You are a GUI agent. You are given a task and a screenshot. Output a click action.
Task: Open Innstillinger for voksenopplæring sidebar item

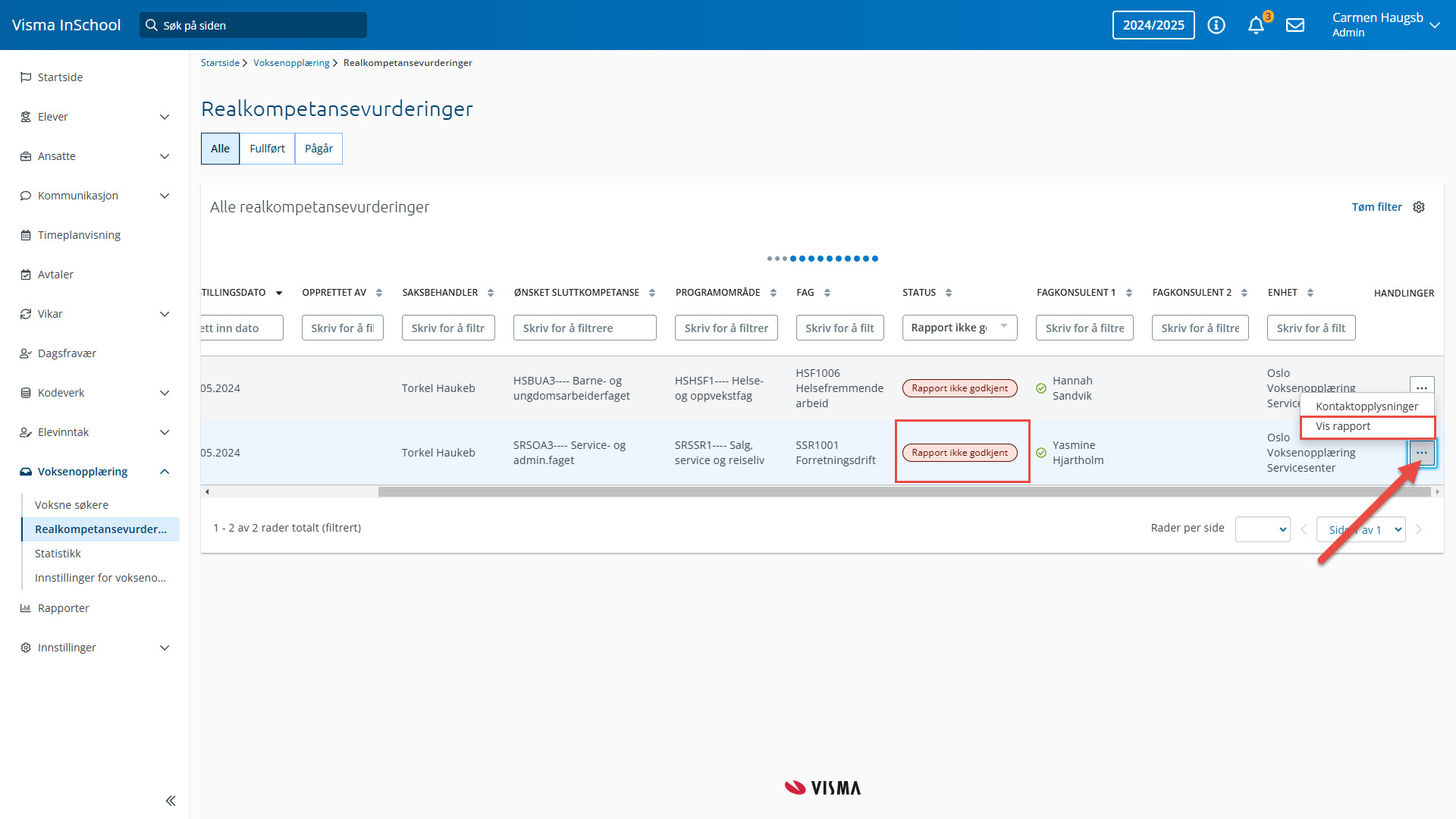[x=100, y=578]
